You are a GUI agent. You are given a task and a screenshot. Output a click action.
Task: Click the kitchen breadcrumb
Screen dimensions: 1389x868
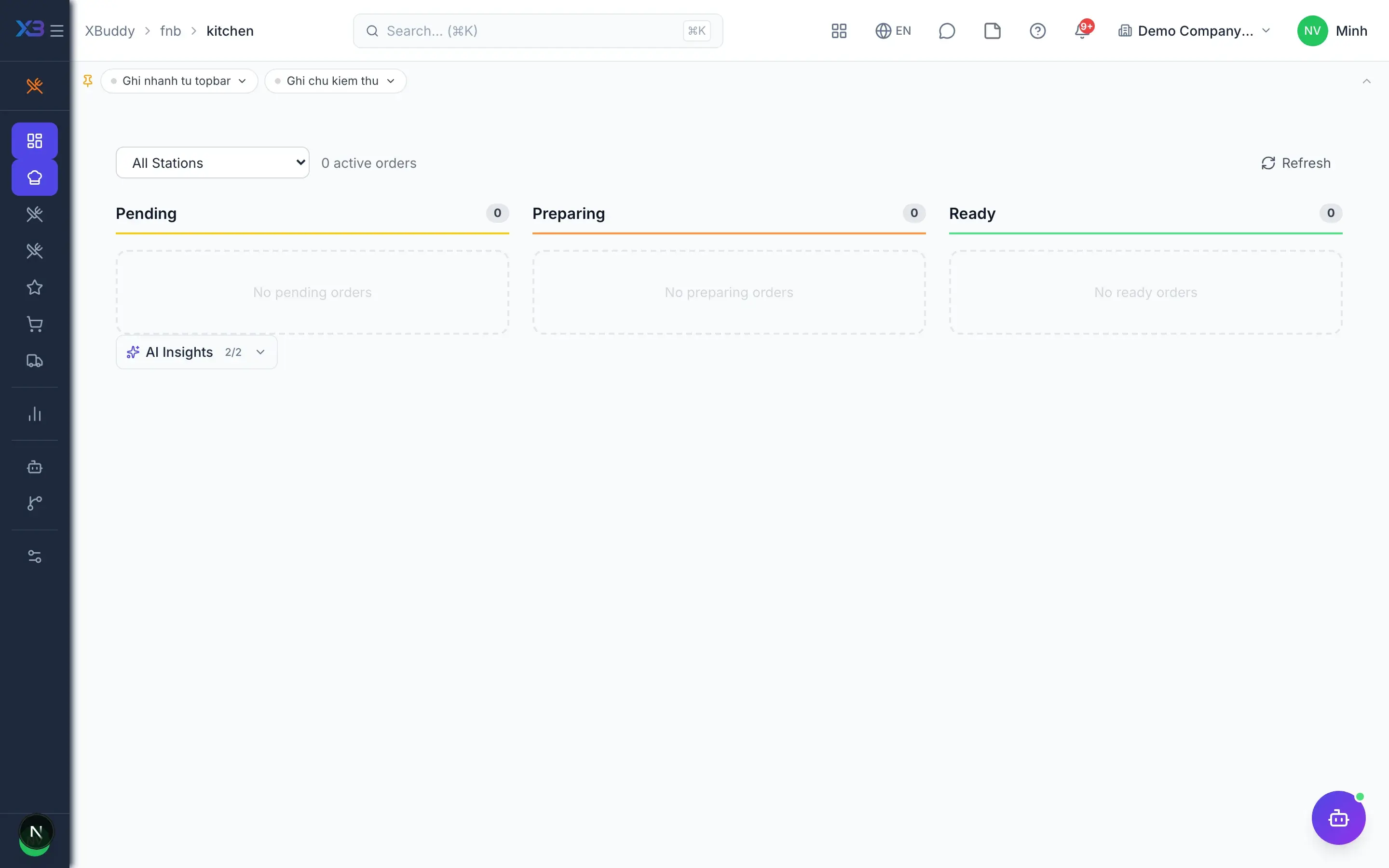click(x=230, y=31)
